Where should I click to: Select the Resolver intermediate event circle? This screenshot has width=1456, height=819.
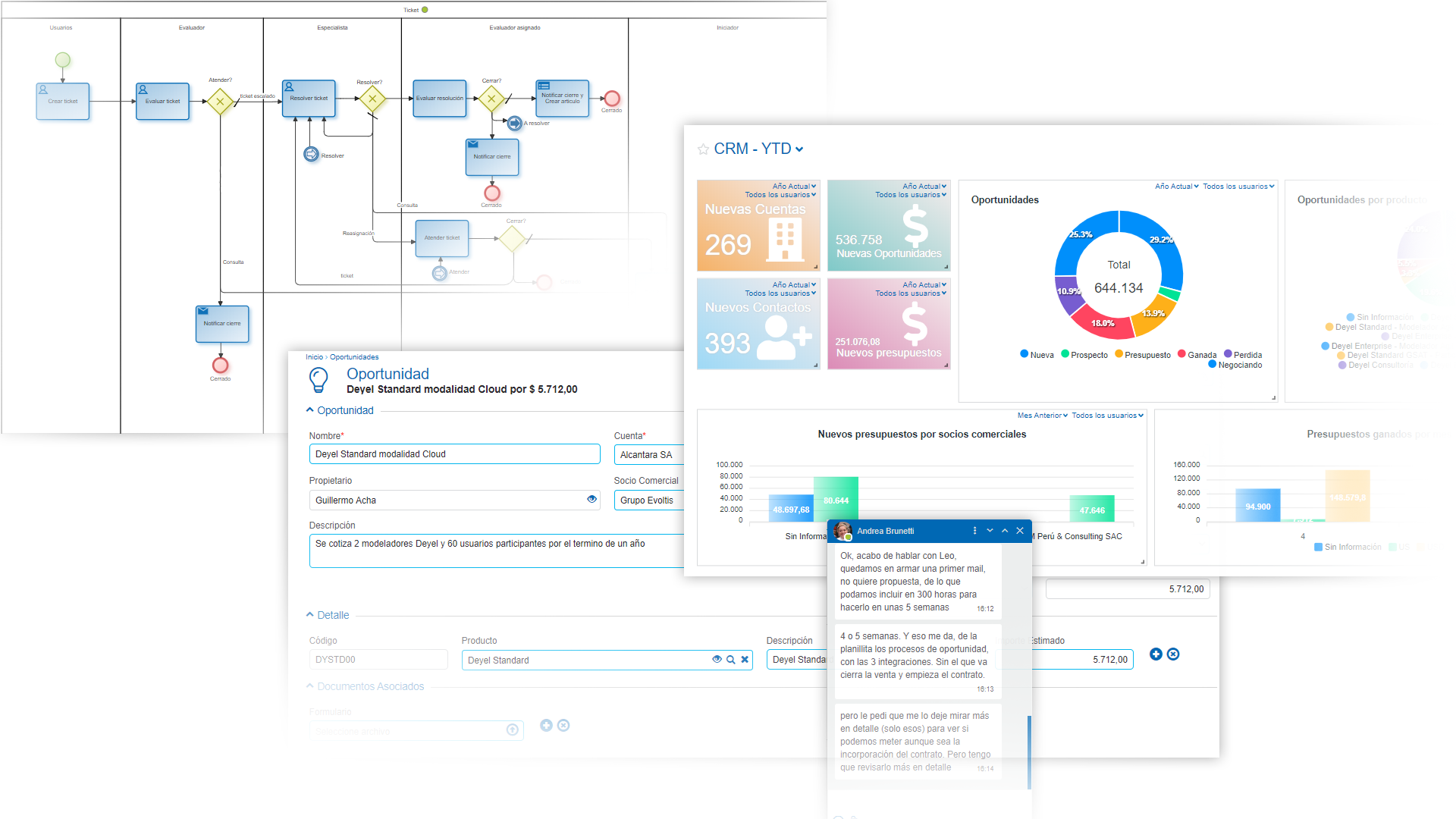point(311,155)
